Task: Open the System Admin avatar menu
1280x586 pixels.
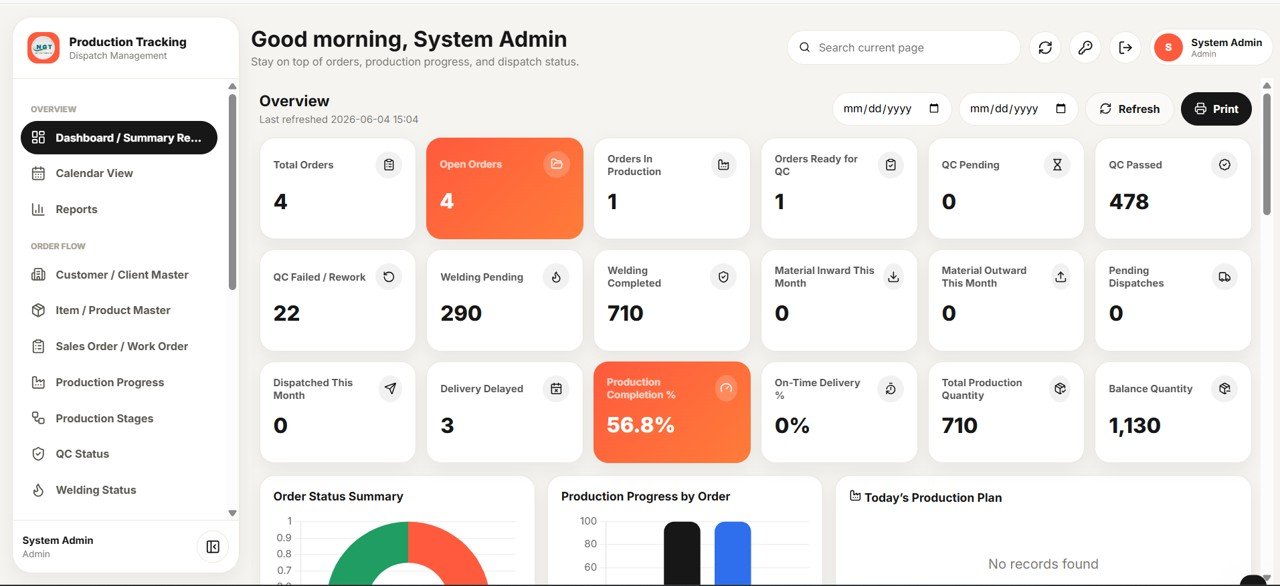Action: [1212, 47]
